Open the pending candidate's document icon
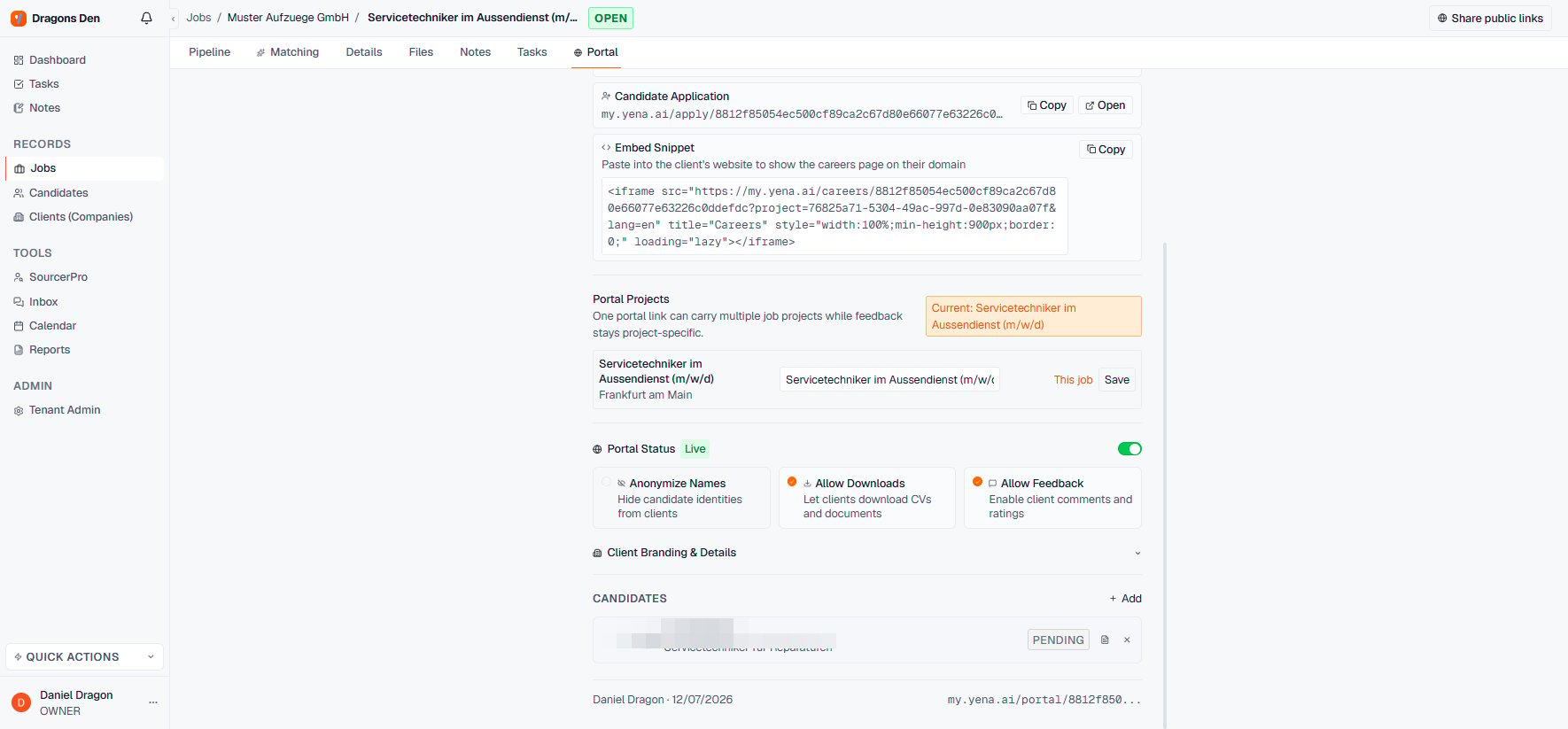The image size is (1568, 729). click(x=1105, y=640)
